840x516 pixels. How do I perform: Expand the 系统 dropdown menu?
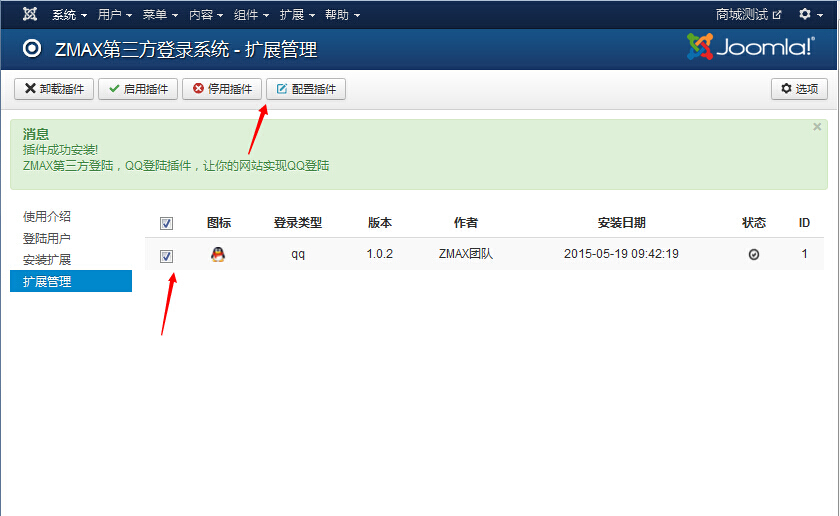[69, 15]
